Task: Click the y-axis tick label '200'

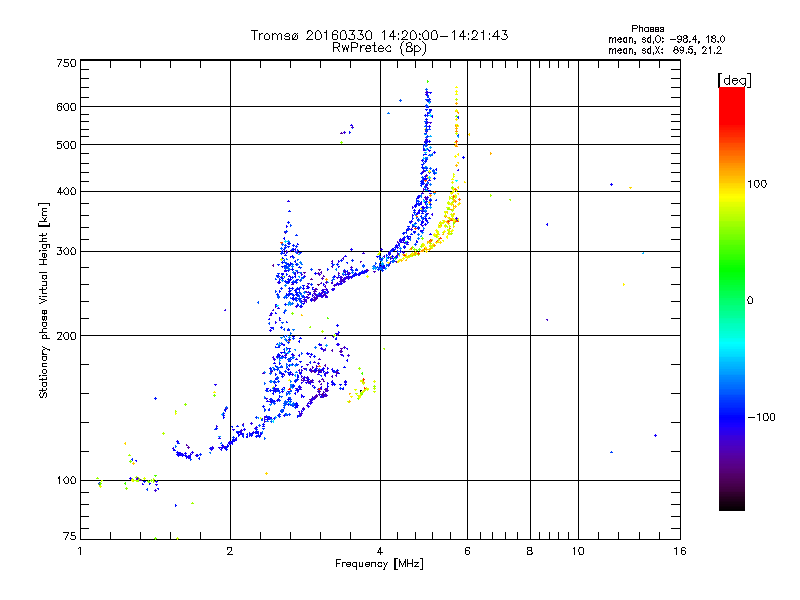Action: click(66, 336)
